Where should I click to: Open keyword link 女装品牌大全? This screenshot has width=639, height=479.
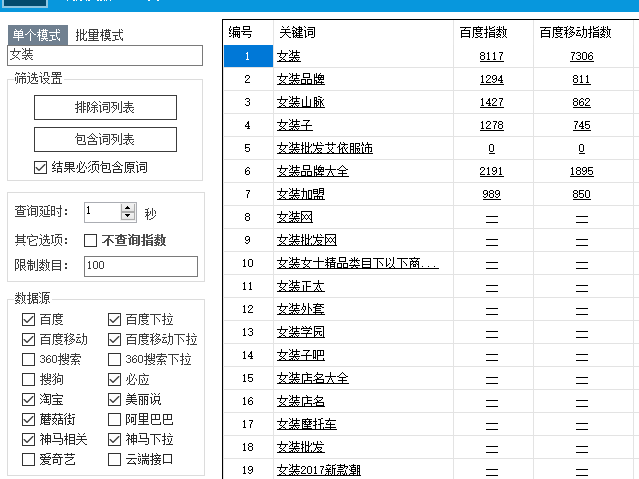coord(313,171)
